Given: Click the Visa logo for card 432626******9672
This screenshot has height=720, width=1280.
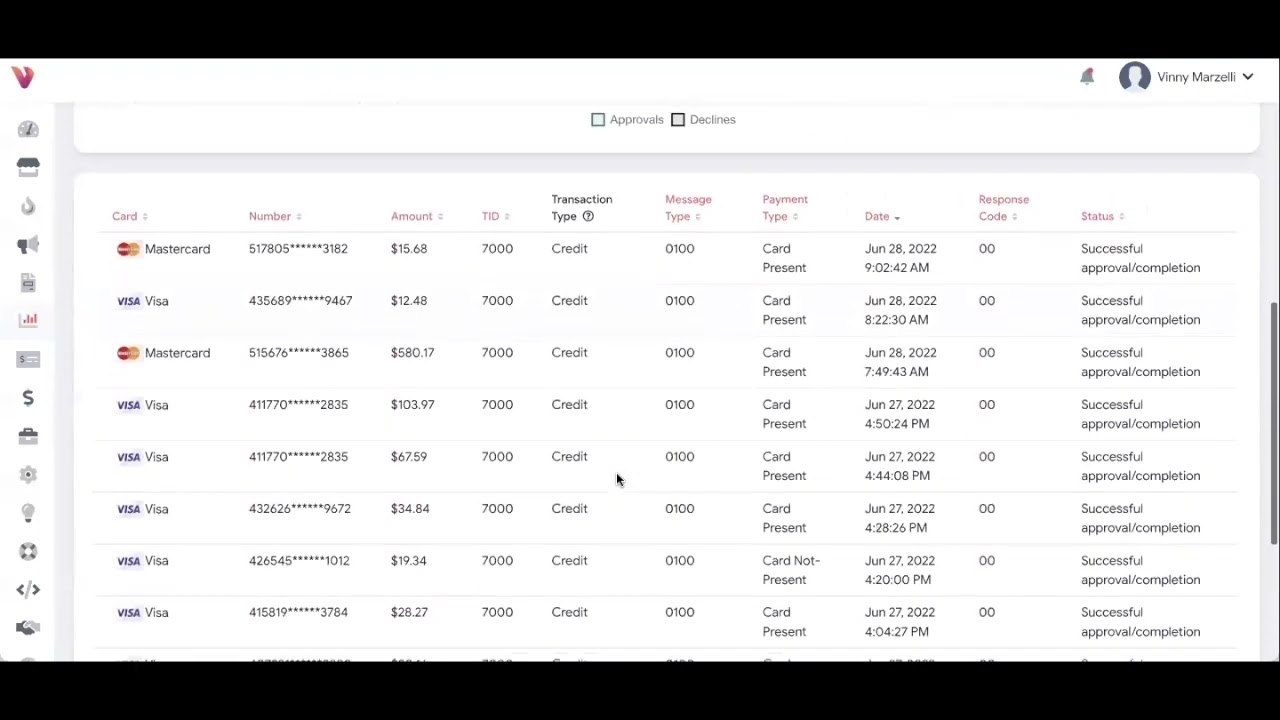Looking at the screenshot, I should pos(128,509).
